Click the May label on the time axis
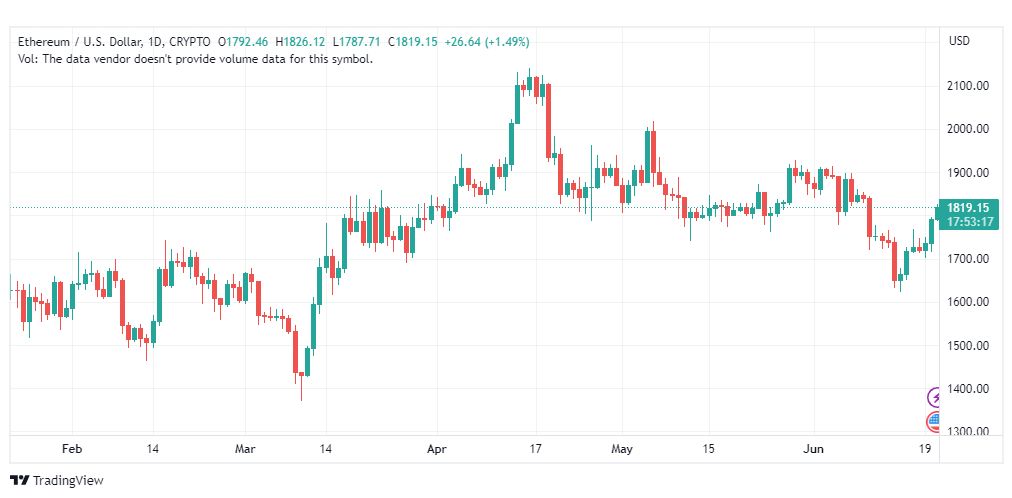The image size is (1012, 498). [x=622, y=449]
